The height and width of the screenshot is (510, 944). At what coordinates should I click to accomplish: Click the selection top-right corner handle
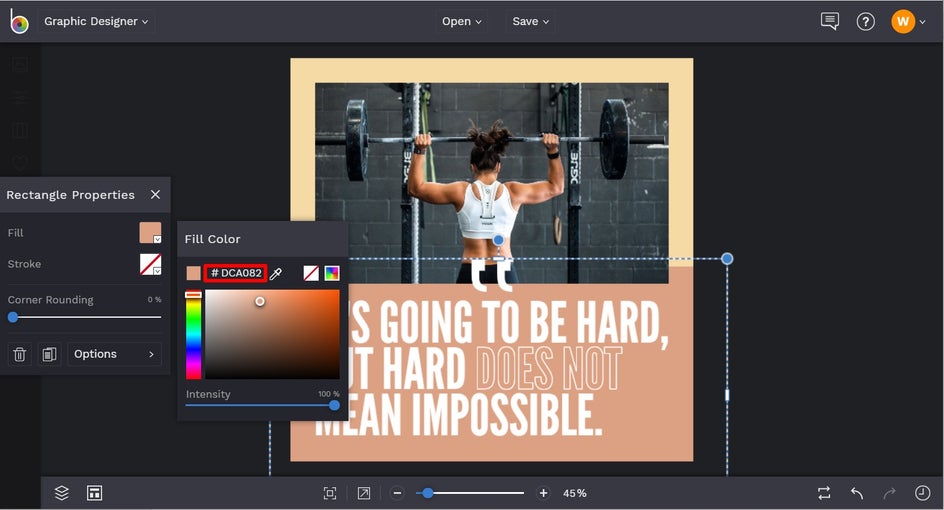click(727, 259)
